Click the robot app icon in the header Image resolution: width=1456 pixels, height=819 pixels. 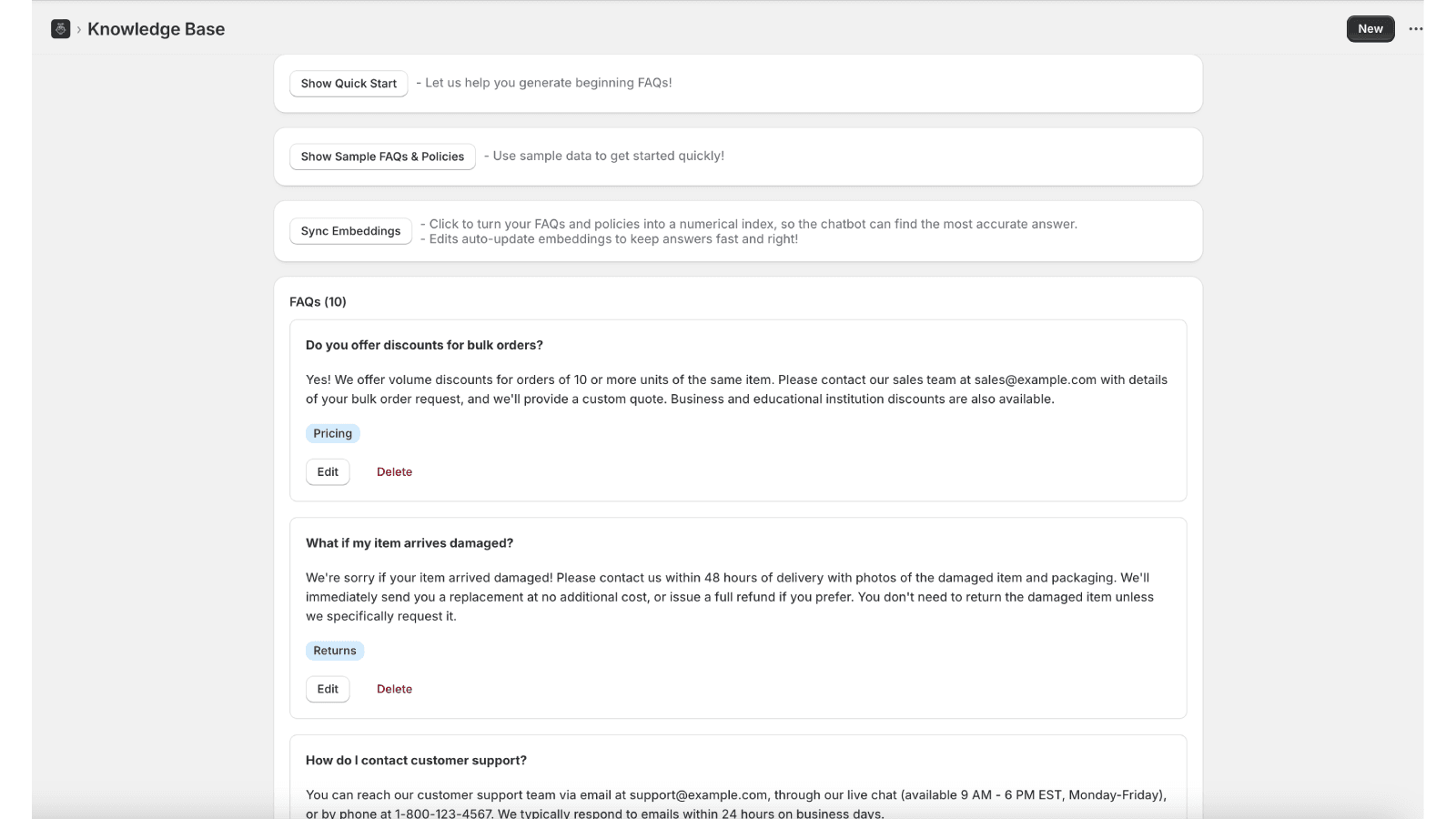pyautogui.click(x=59, y=28)
